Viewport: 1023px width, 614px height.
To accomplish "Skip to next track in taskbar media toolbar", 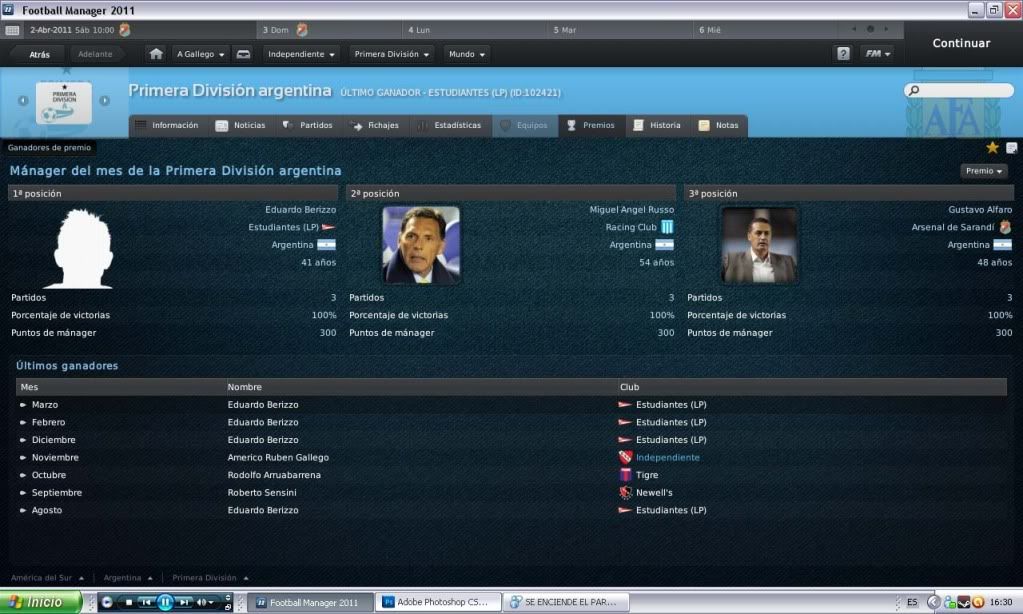I will [x=185, y=602].
